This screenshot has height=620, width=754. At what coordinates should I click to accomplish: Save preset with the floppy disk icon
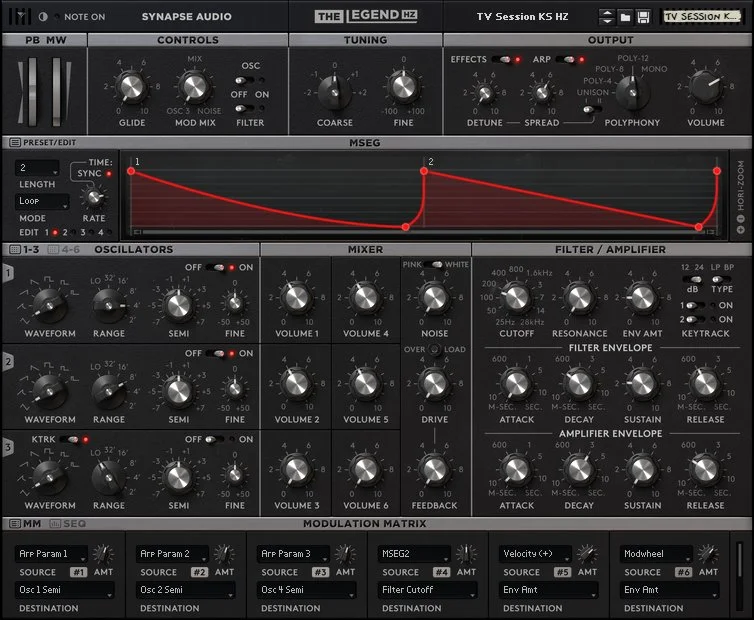pyautogui.click(x=643, y=17)
